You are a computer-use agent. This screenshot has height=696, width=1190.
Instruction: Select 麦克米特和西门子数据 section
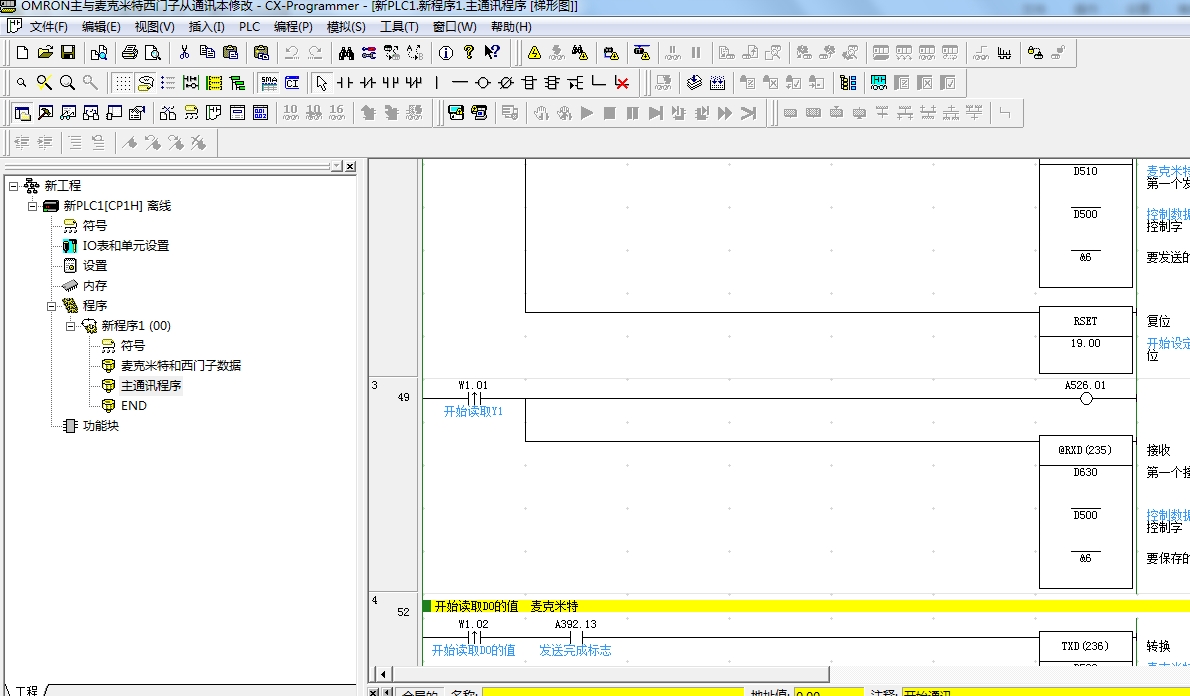point(181,366)
